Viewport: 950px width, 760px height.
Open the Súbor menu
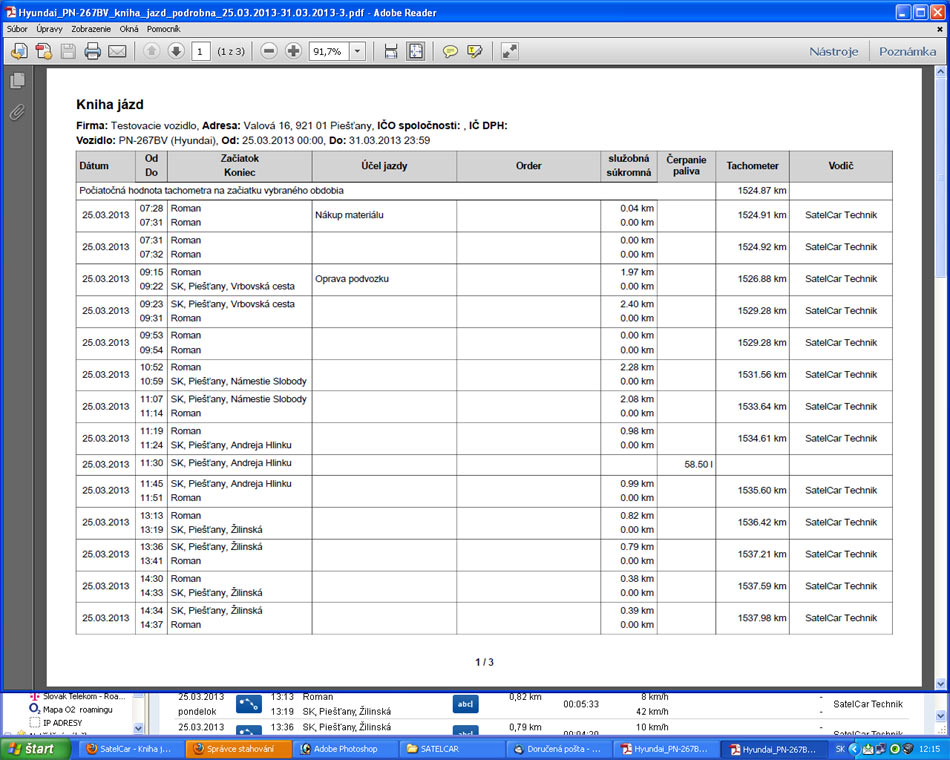17,28
